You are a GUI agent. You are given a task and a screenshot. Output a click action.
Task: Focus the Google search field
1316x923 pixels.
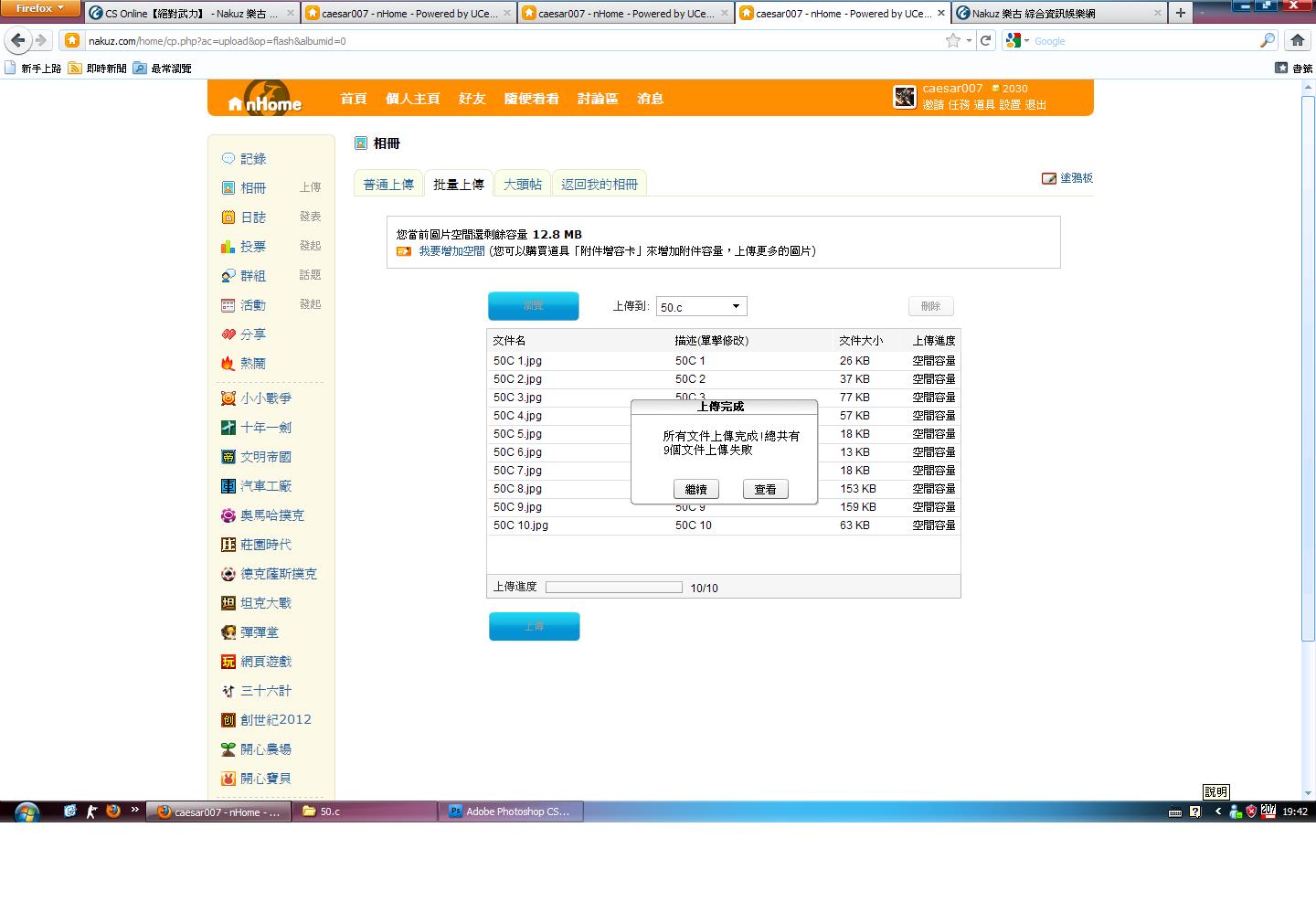(x=1142, y=40)
